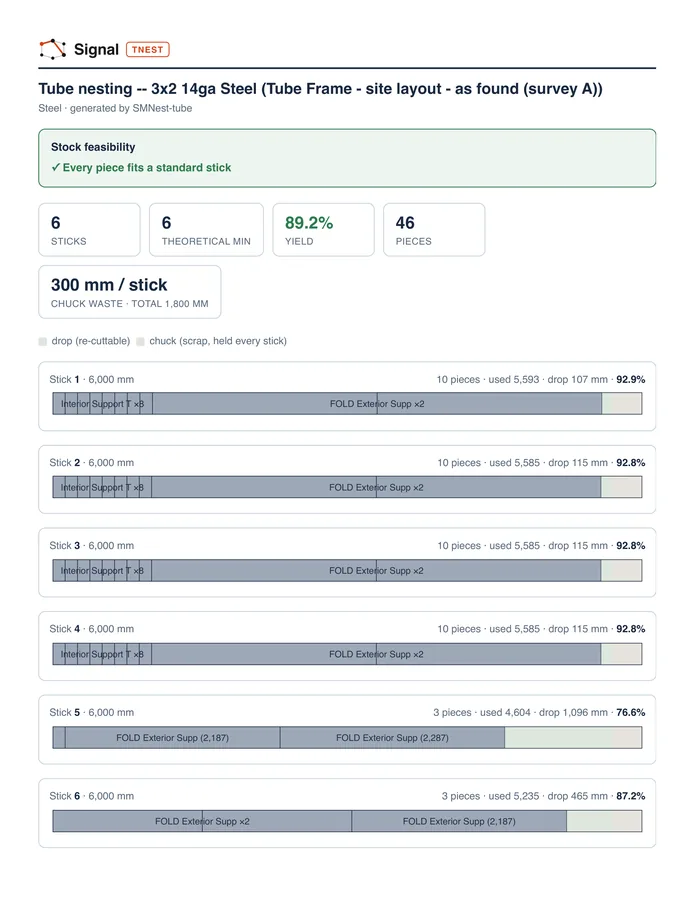Click the drop (re-cuttable) legend swatch
This screenshot has height=900, width=695.
click(42, 342)
